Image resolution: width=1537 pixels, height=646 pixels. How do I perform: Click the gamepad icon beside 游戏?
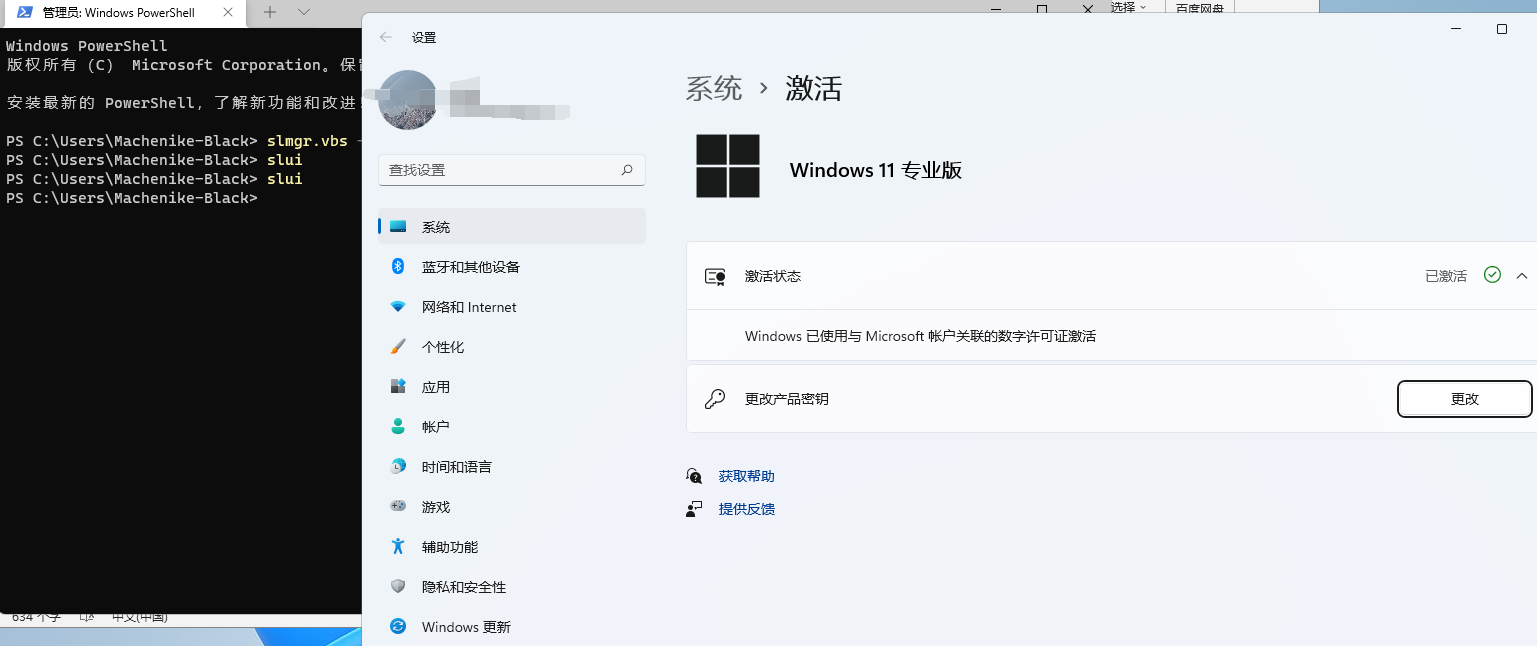(x=398, y=506)
